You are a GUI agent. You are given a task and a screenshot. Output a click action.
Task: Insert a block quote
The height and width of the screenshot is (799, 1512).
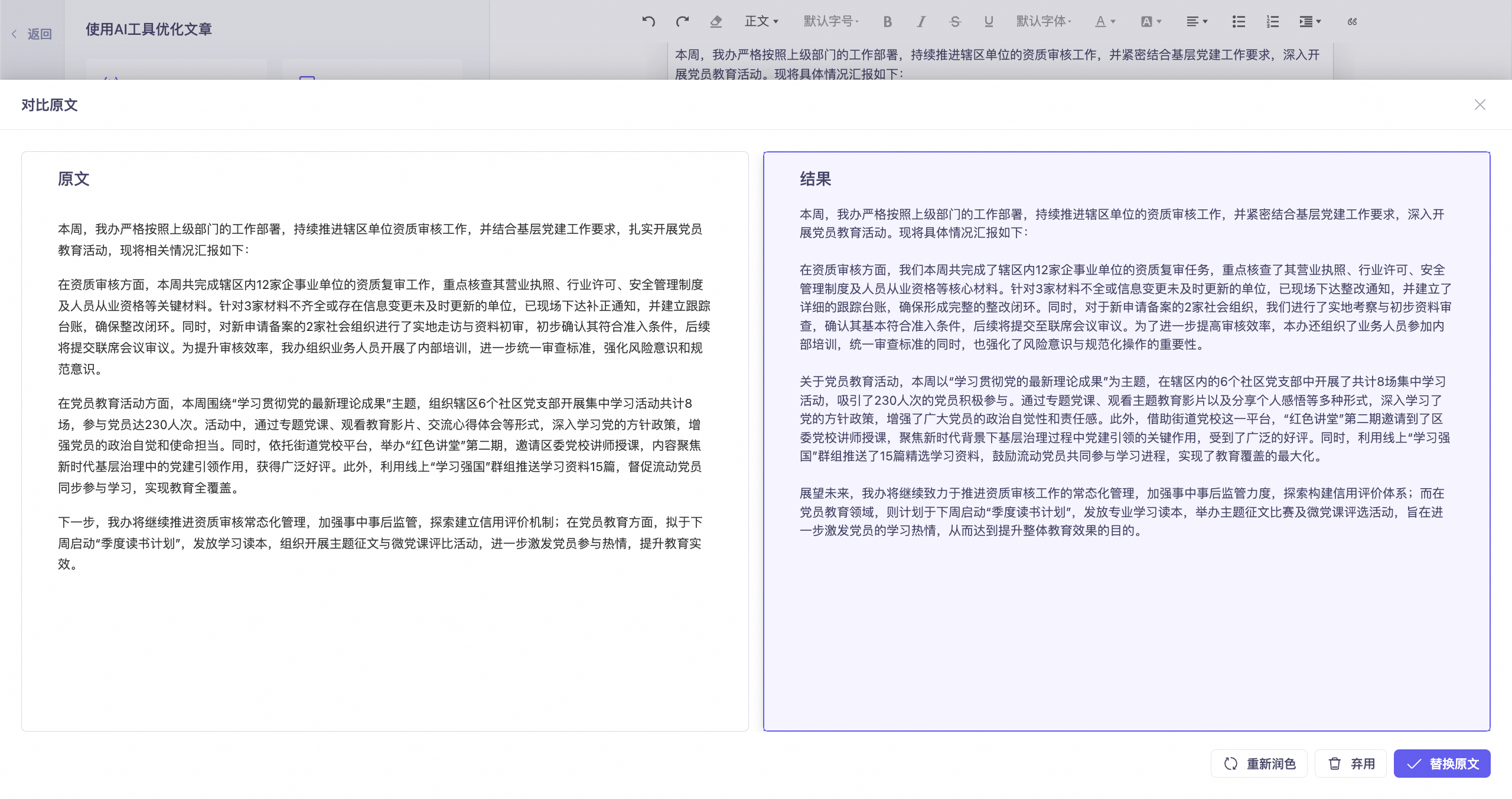(x=1352, y=22)
